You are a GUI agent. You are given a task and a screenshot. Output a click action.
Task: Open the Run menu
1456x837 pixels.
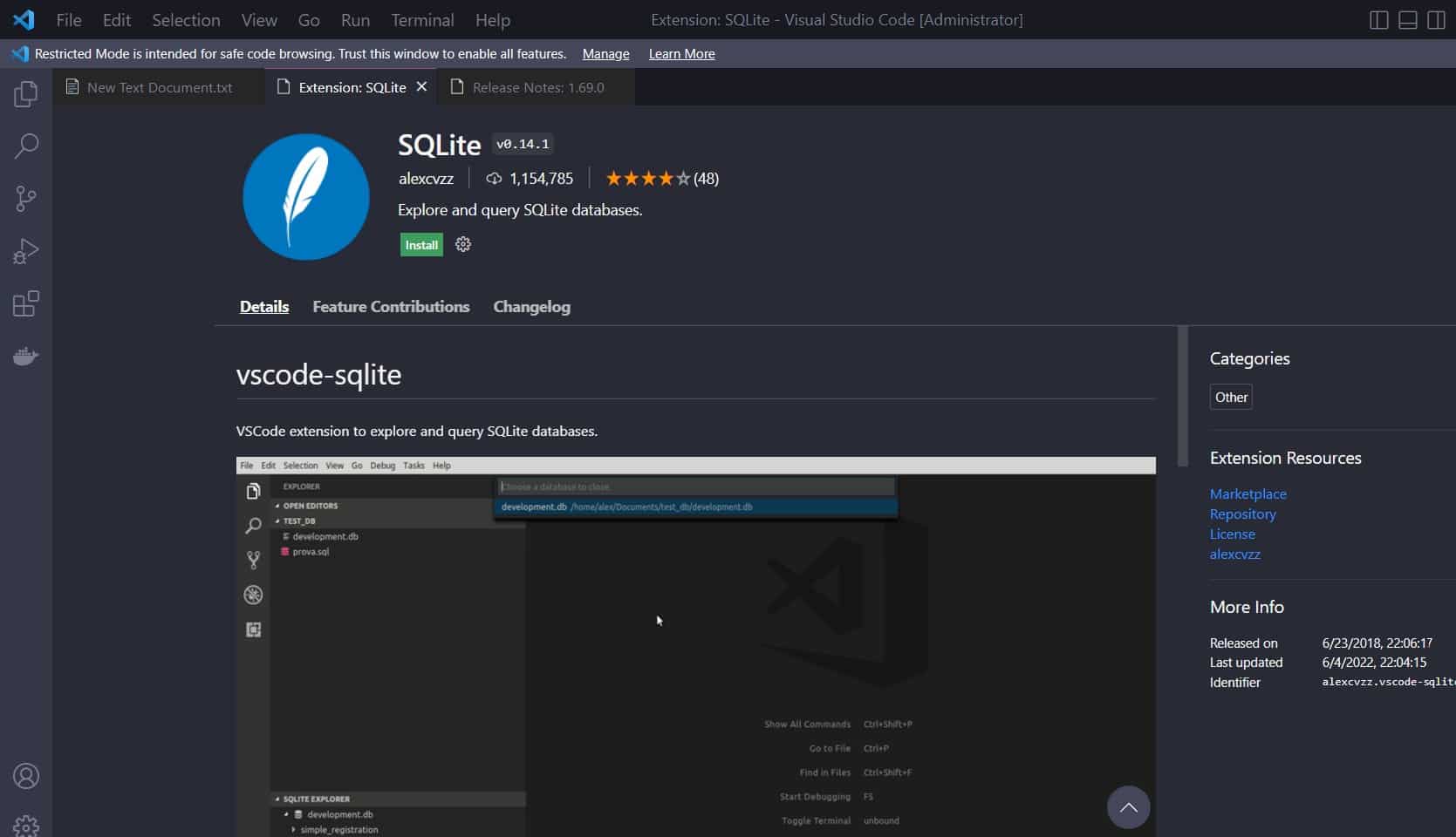point(355,20)
